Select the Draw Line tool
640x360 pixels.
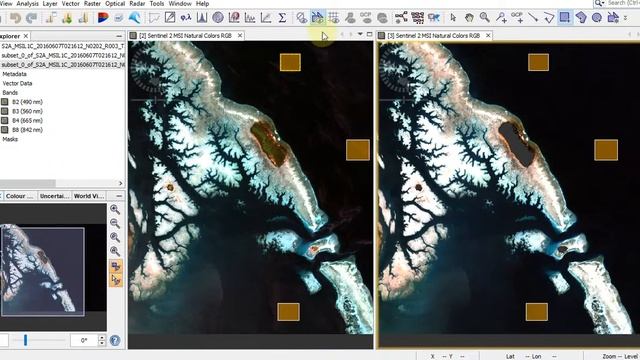coord(533,18)
